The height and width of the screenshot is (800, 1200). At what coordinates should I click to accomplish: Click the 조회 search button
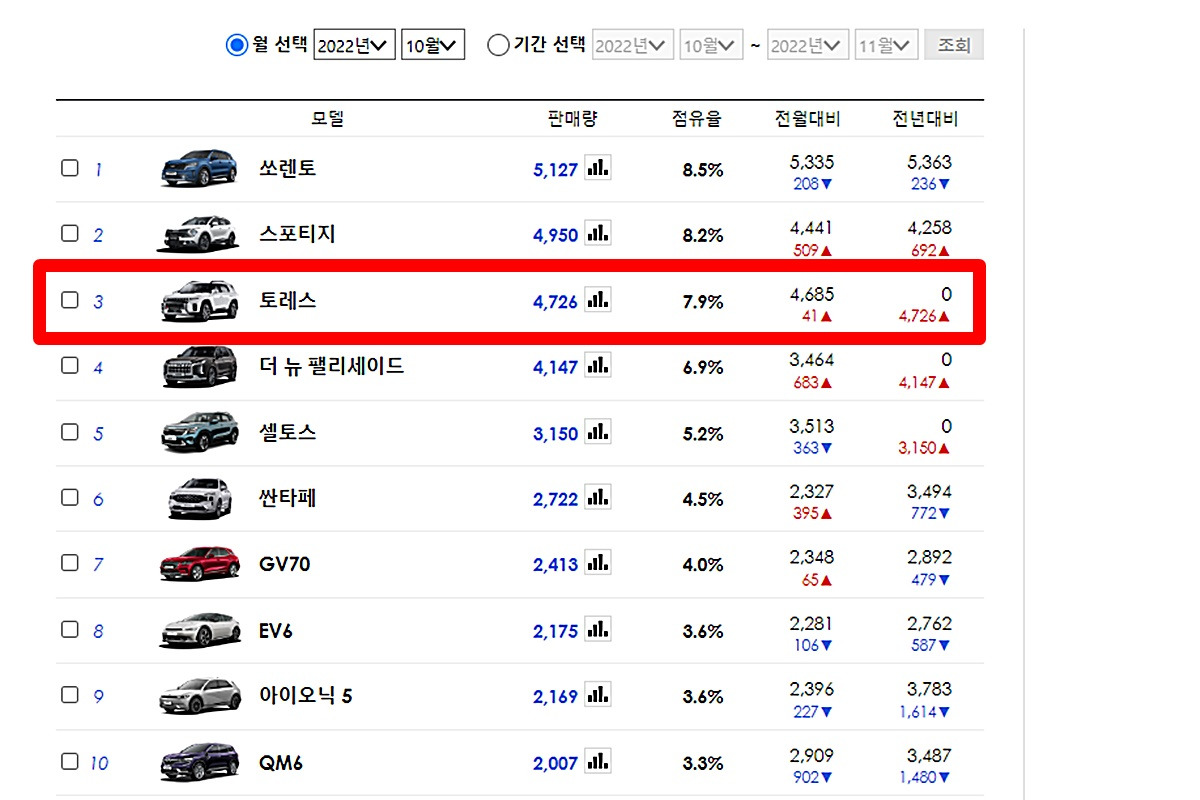954,45
